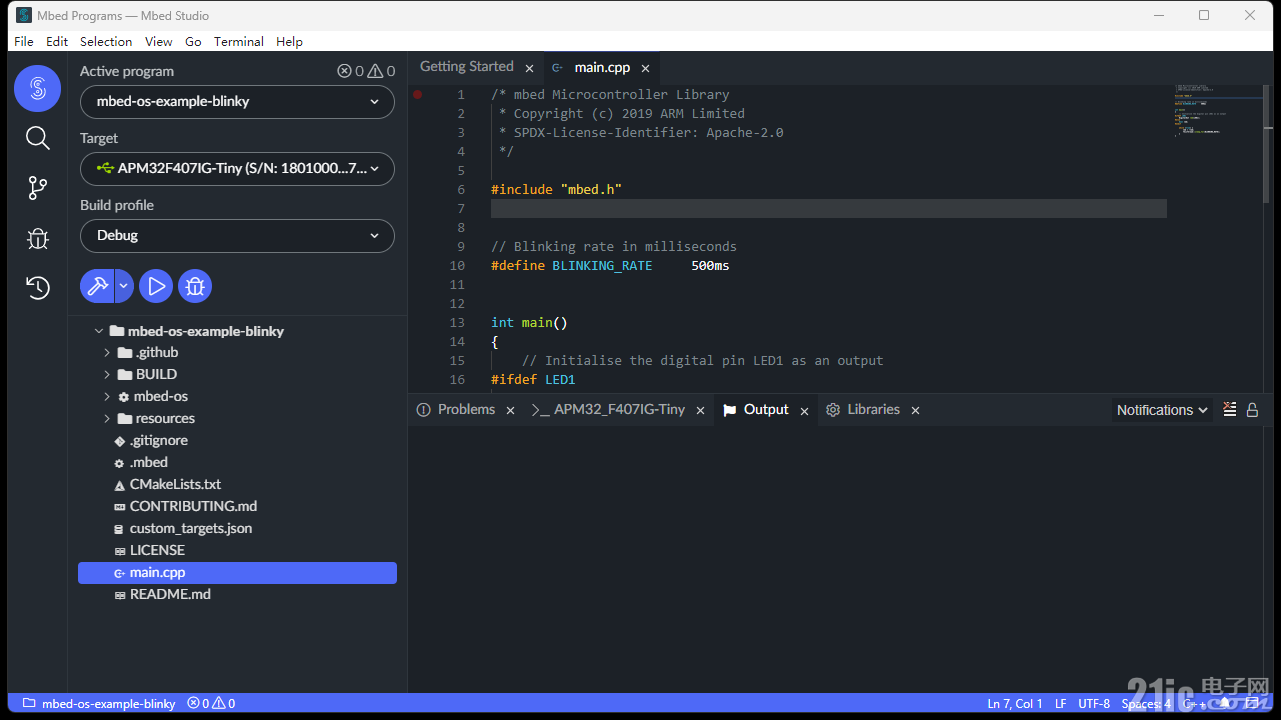The image size is (1281, 720).
Task: Open the Terminal menu
Action: (239, 41)
